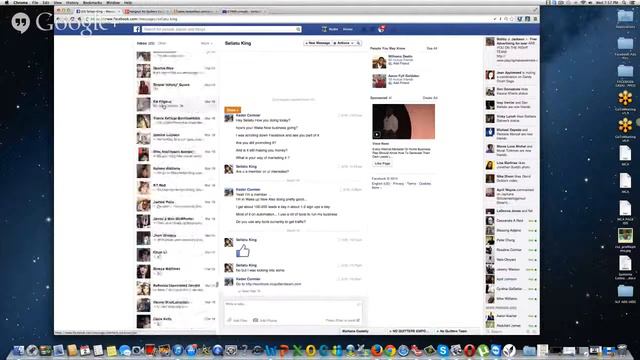This screenshot has height=360, width=640.
Task: Open Finder from the Dock
Action: click(x=18, y=350)
